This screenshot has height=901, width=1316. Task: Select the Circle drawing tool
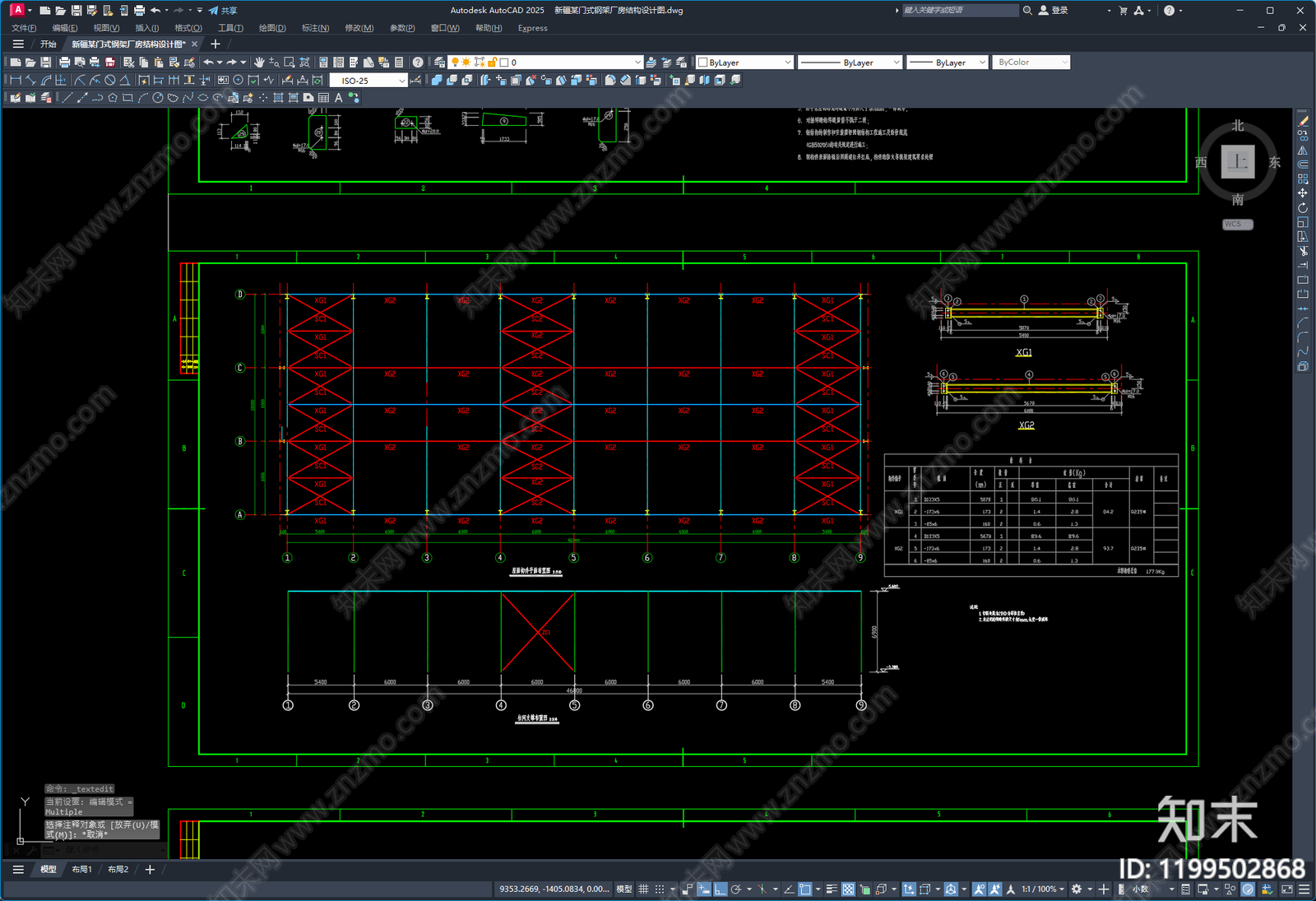pos(158,98)
